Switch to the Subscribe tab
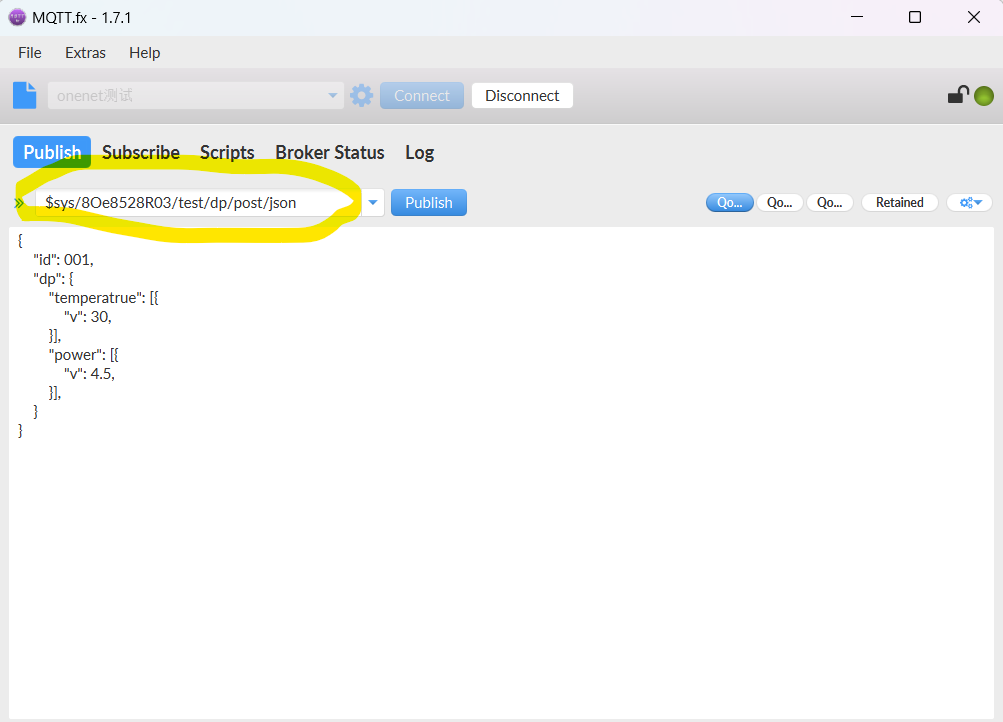This screenshot has width=1003, height=722. pos(141,152)
